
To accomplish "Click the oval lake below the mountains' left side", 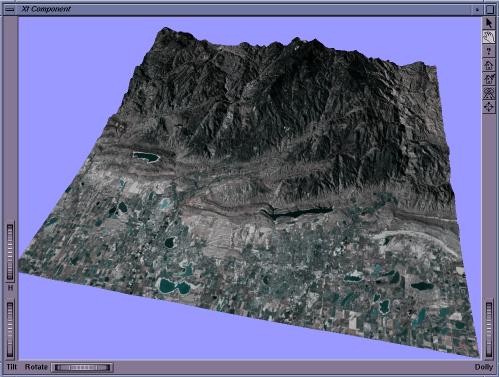I will 146,157.
